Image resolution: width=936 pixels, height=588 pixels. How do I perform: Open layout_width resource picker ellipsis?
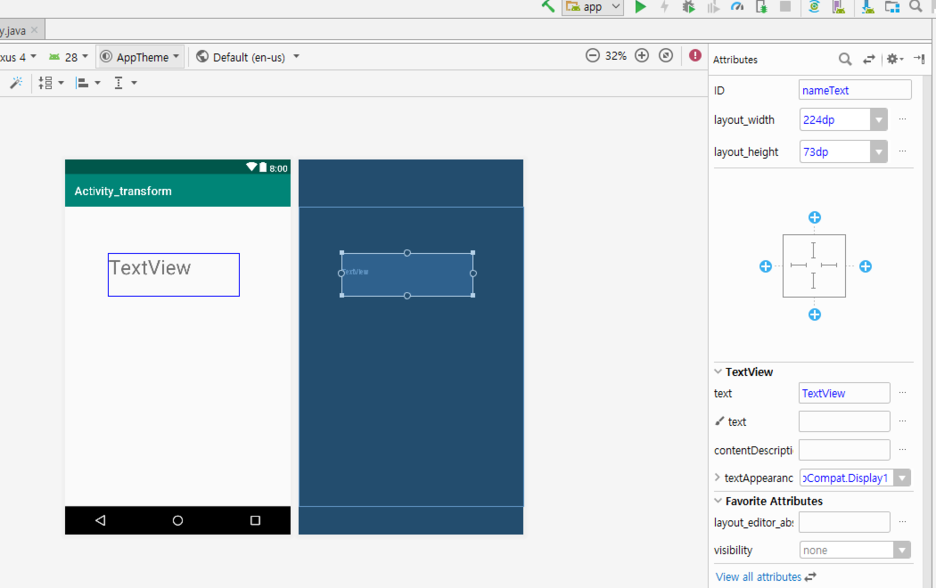click(903, 119)
